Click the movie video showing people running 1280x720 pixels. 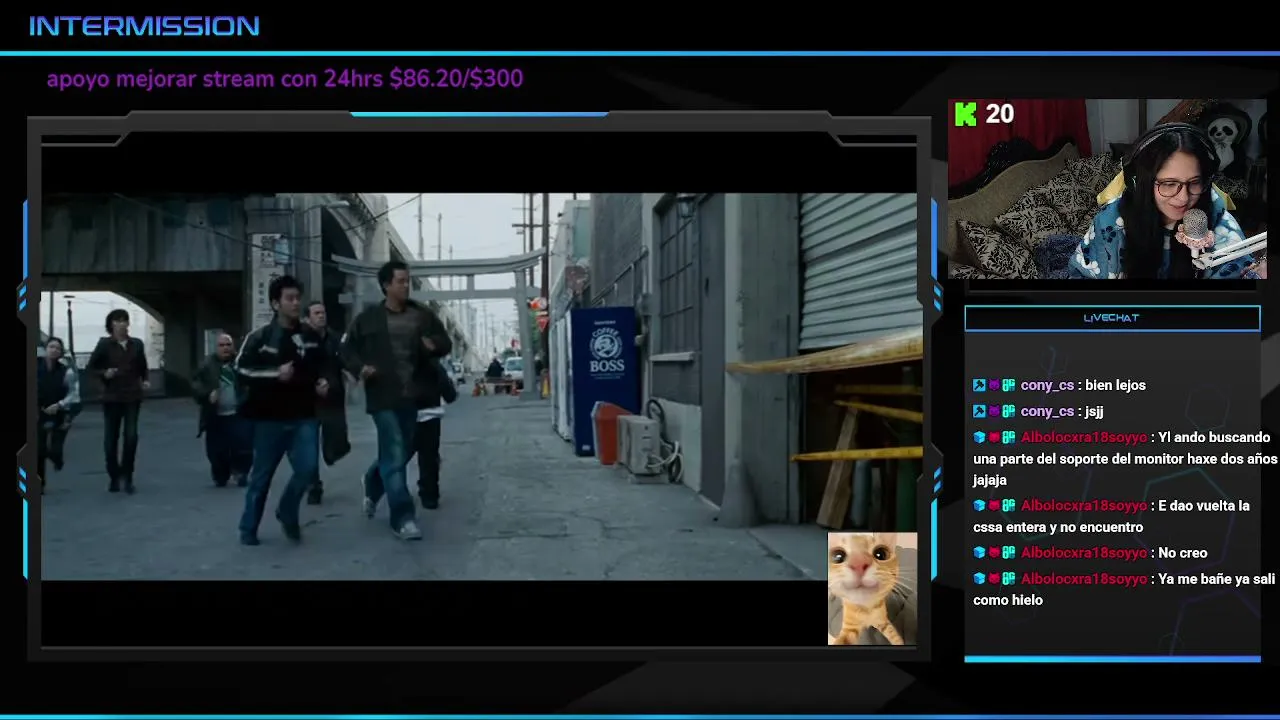pos(478,386)
